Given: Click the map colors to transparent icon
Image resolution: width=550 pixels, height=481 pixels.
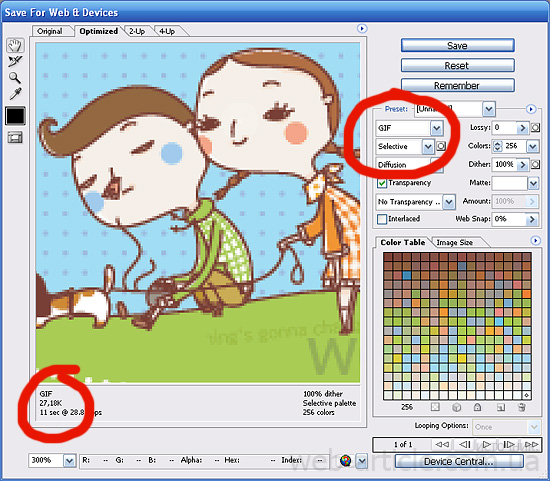Looking at the screenshot, I should point(435,407).
